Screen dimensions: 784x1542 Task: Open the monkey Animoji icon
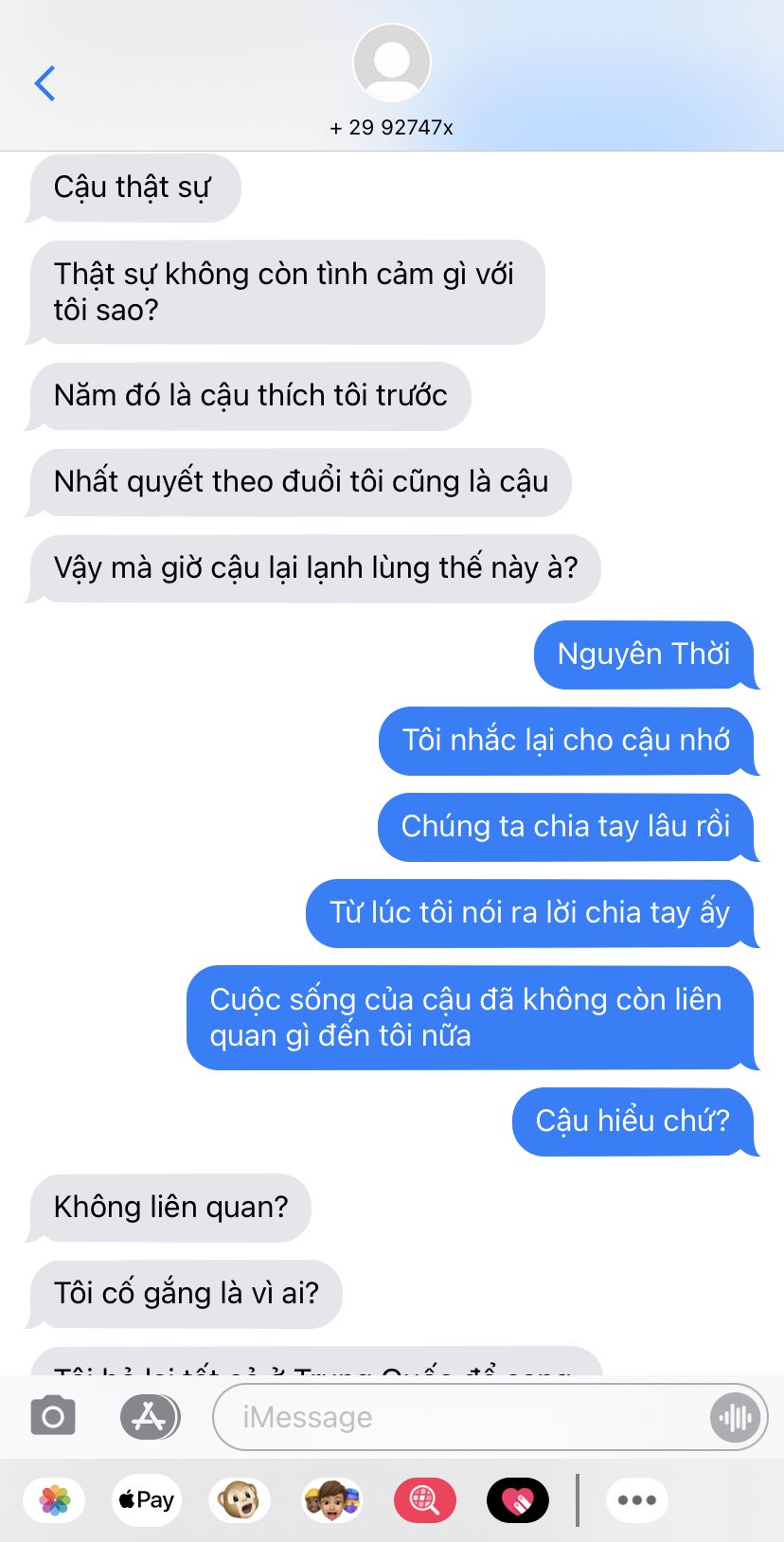239,1500
